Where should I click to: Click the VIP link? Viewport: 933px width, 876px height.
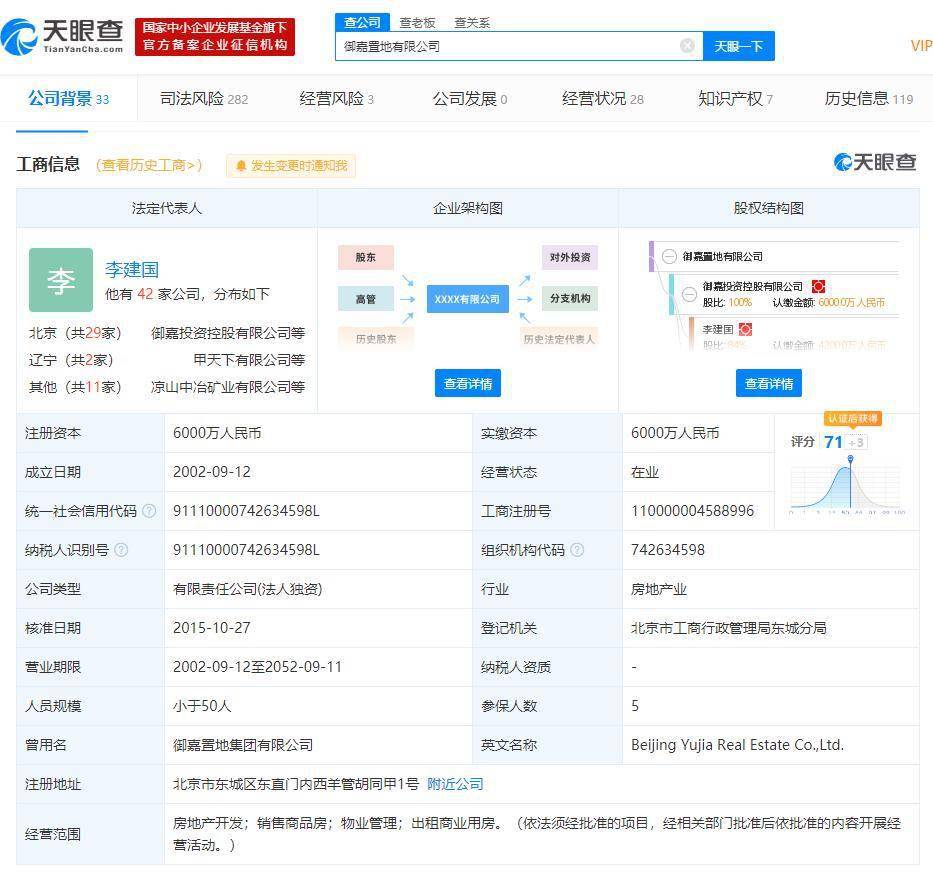coord(921,46)
